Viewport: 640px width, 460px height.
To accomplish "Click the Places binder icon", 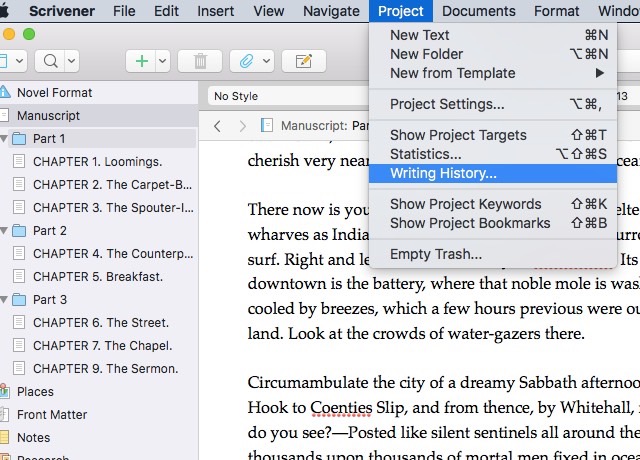I will pyautogui.click(x=4, y=391).
